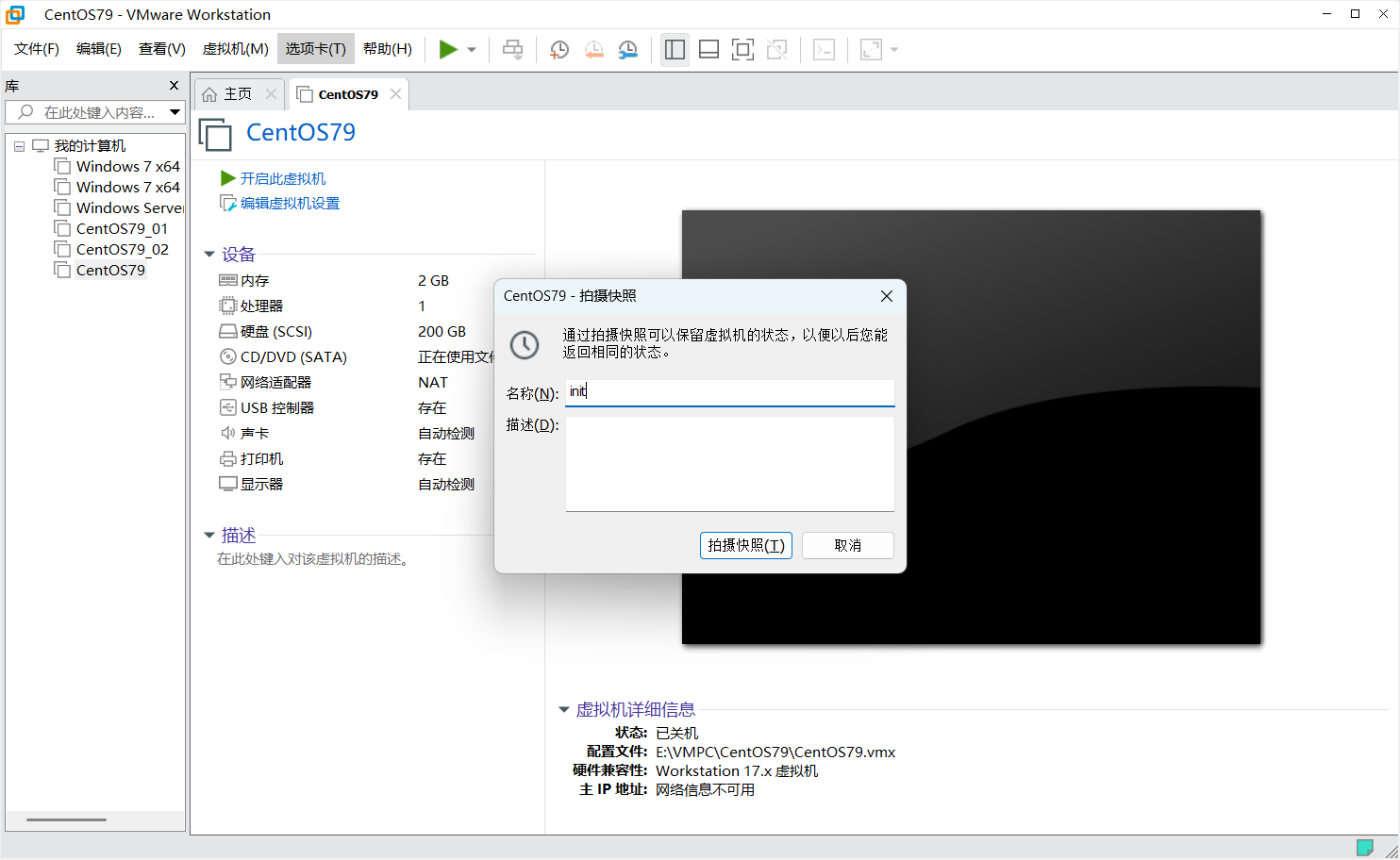This screenshot has width=1400, height=860.
Task: Click the 拍摄快照(T) button
Action: [x=745, y=545]
